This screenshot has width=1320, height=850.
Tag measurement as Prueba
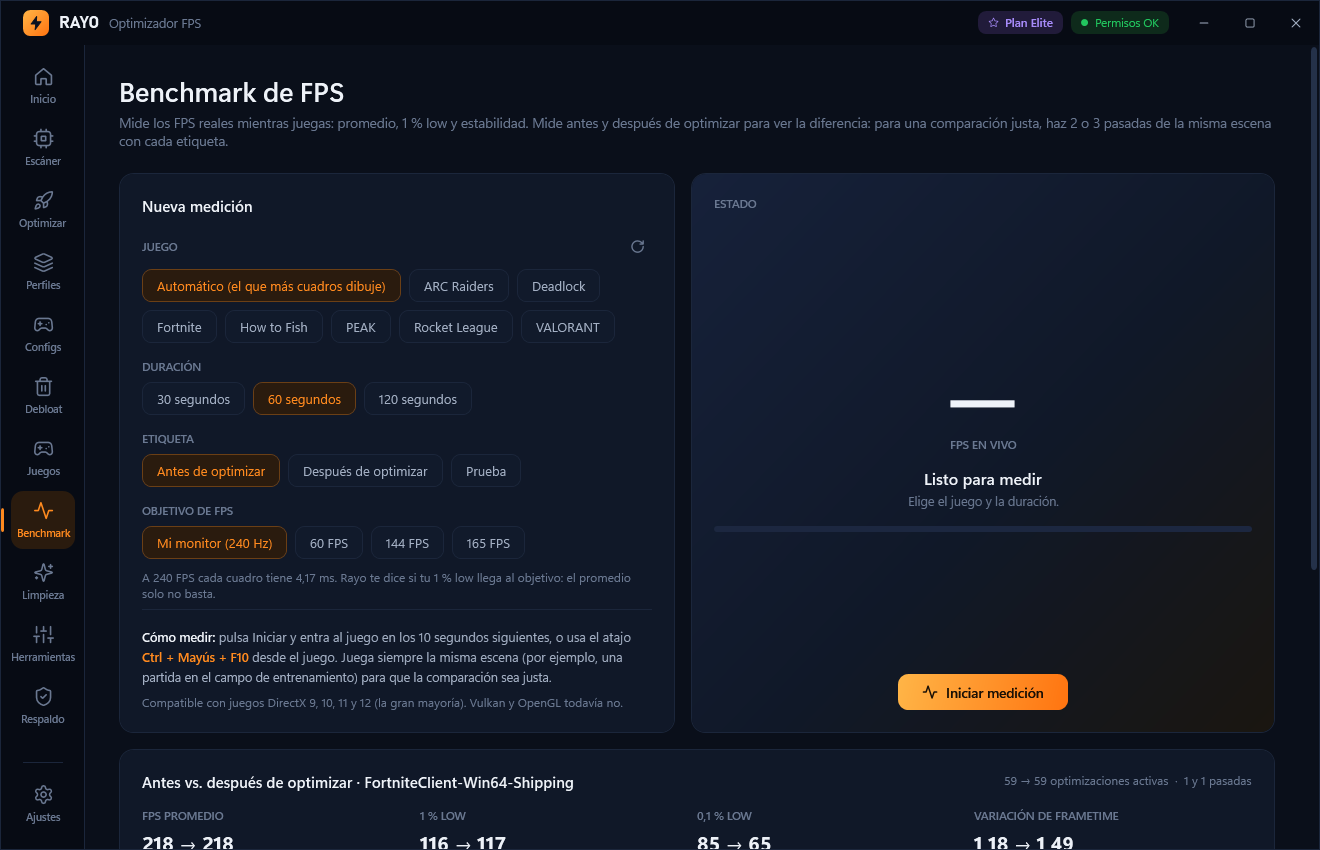486,471
